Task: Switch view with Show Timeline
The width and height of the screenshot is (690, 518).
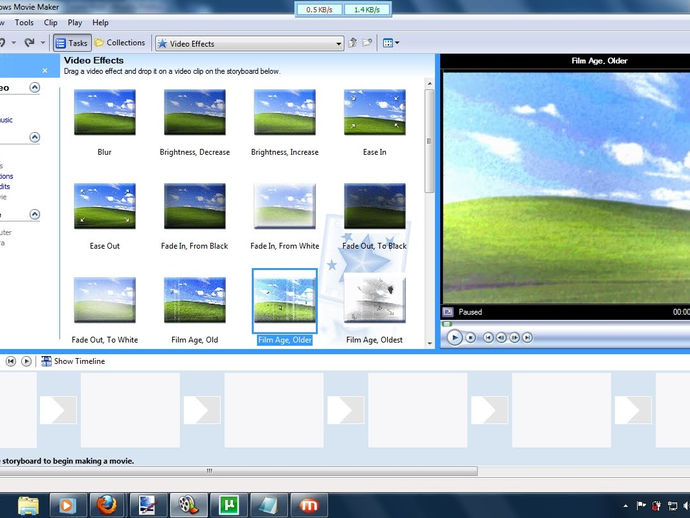Action: coord(73,361)
